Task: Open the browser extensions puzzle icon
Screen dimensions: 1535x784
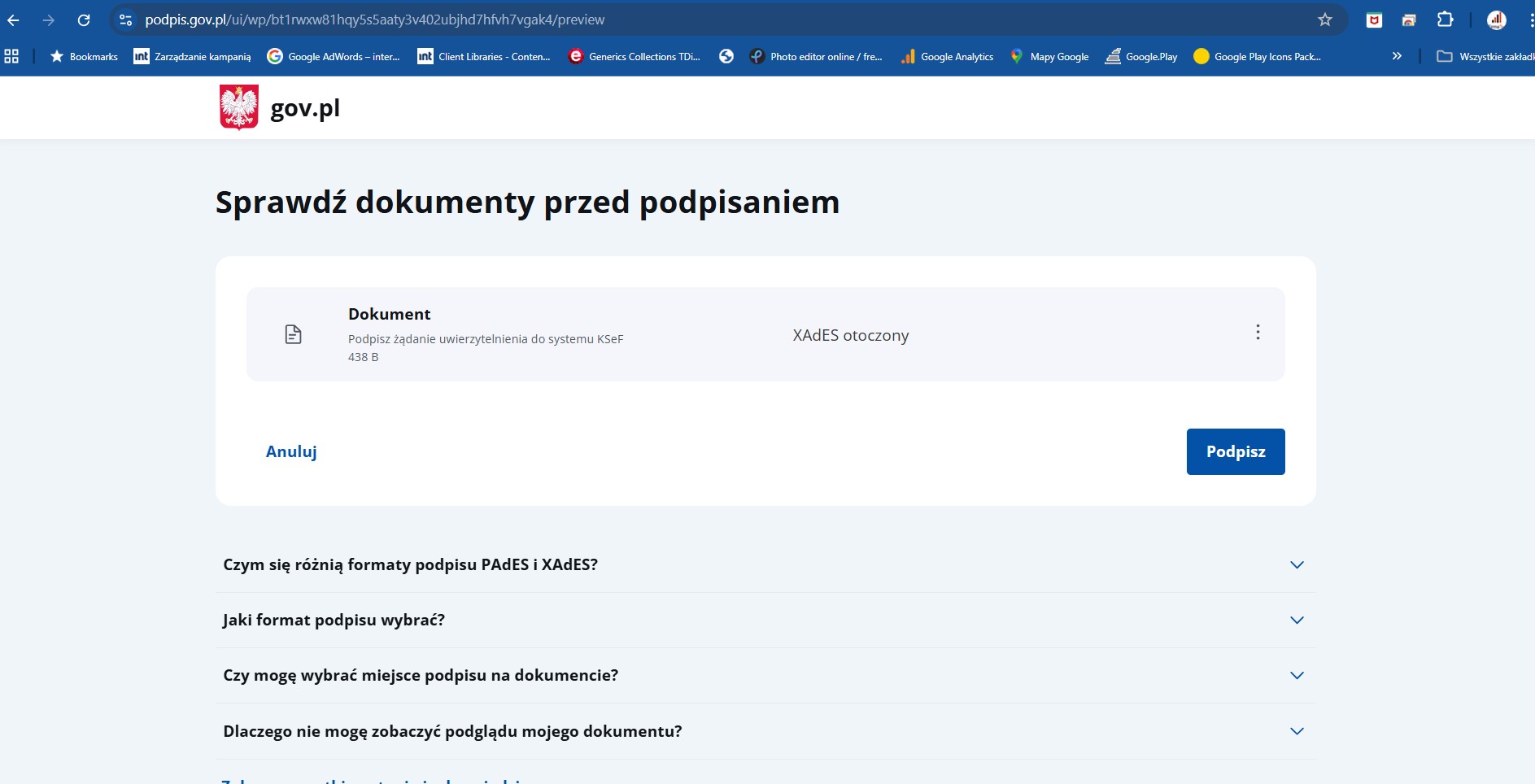Action: [x=1445, y=20]
